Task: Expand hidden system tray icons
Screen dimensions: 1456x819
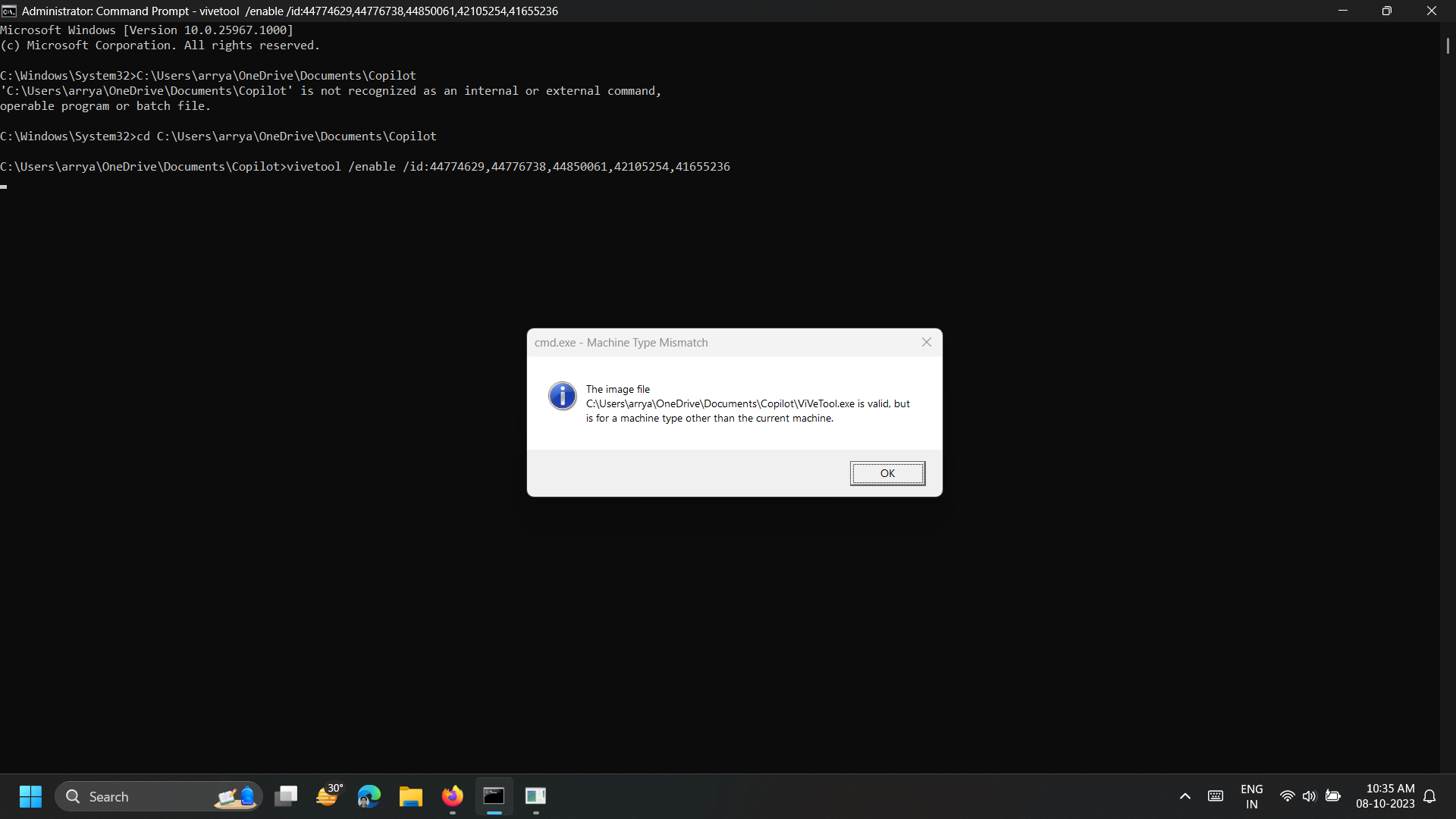Action: pyautogui.click(x=1185, y=796)
